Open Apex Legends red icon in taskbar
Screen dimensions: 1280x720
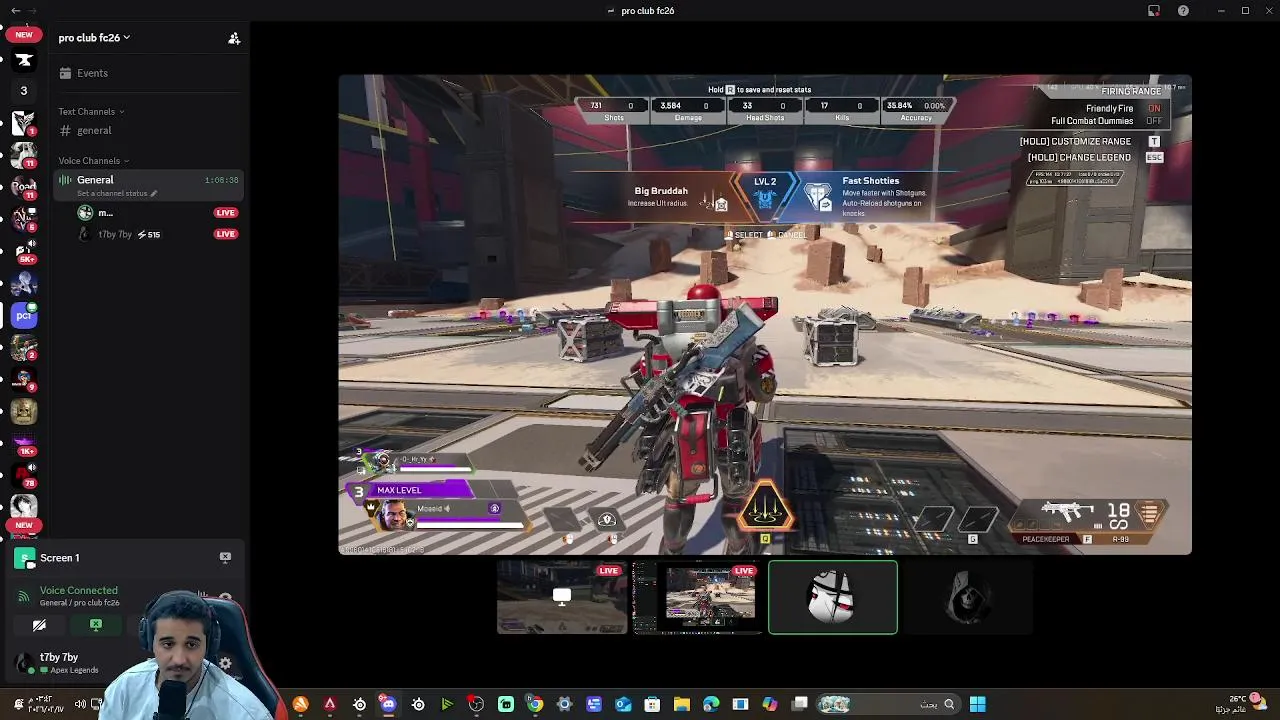330,704
